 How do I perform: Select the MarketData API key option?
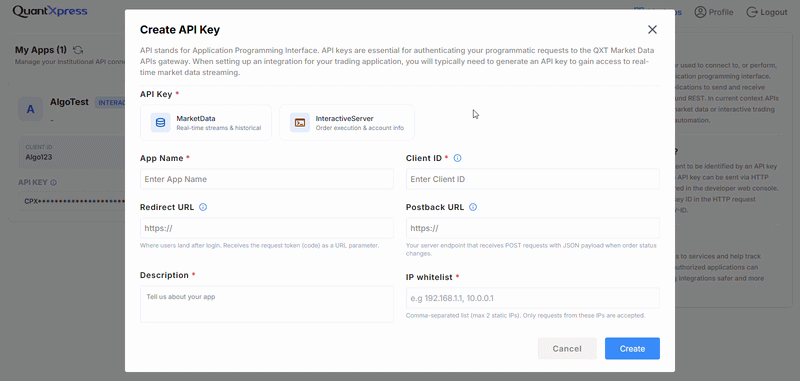point(206,122)
